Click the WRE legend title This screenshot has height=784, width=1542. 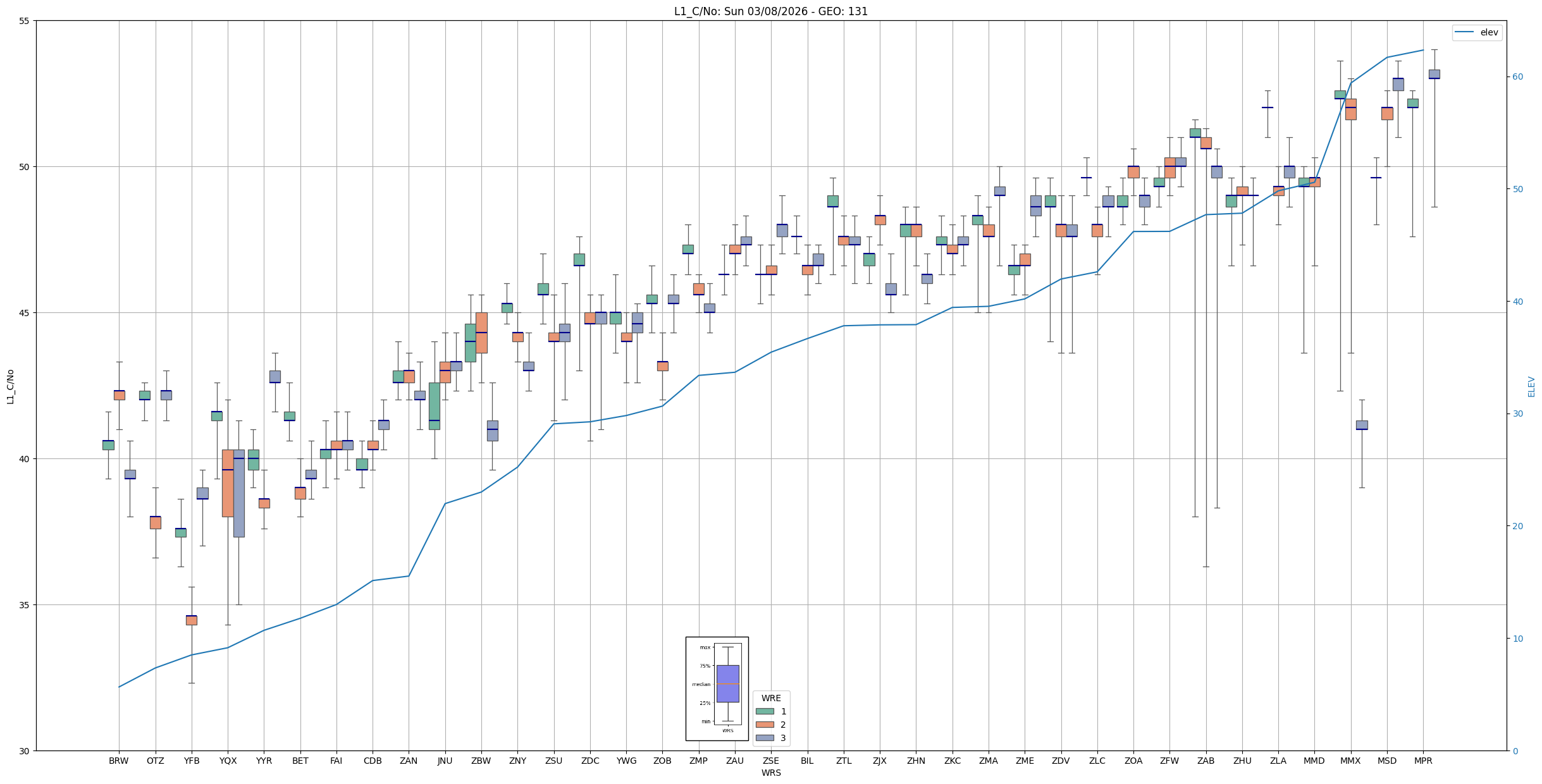pyautogui.click(x=770, y=698)
